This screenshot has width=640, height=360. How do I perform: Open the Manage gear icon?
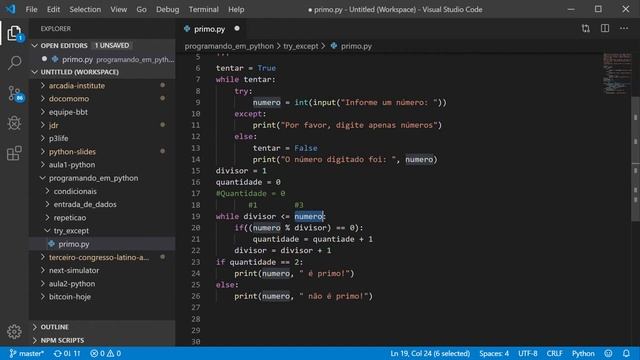14,331
